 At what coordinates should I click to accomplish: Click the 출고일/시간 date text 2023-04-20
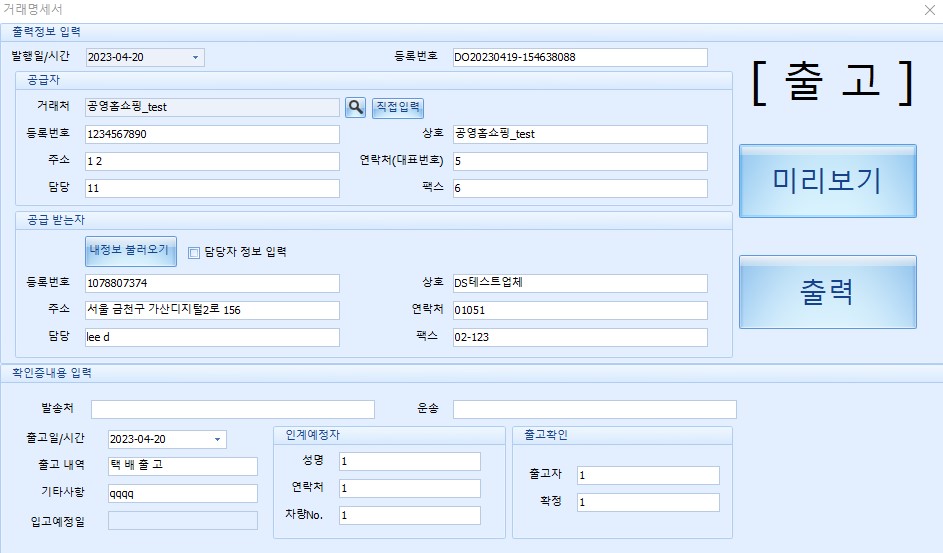click(x=137, y=439)
